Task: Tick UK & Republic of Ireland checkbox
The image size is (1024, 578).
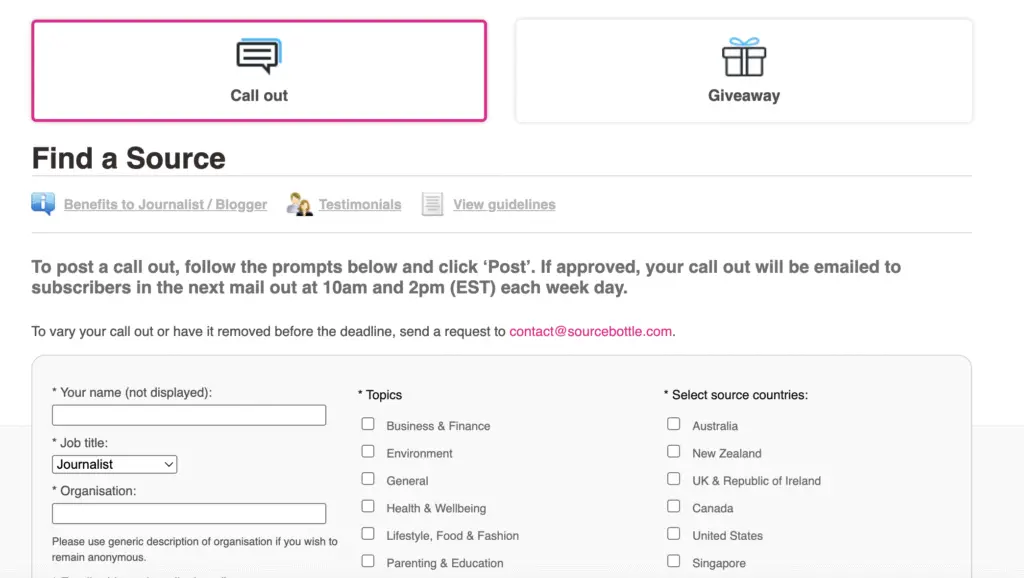Action: pos(674,479)
